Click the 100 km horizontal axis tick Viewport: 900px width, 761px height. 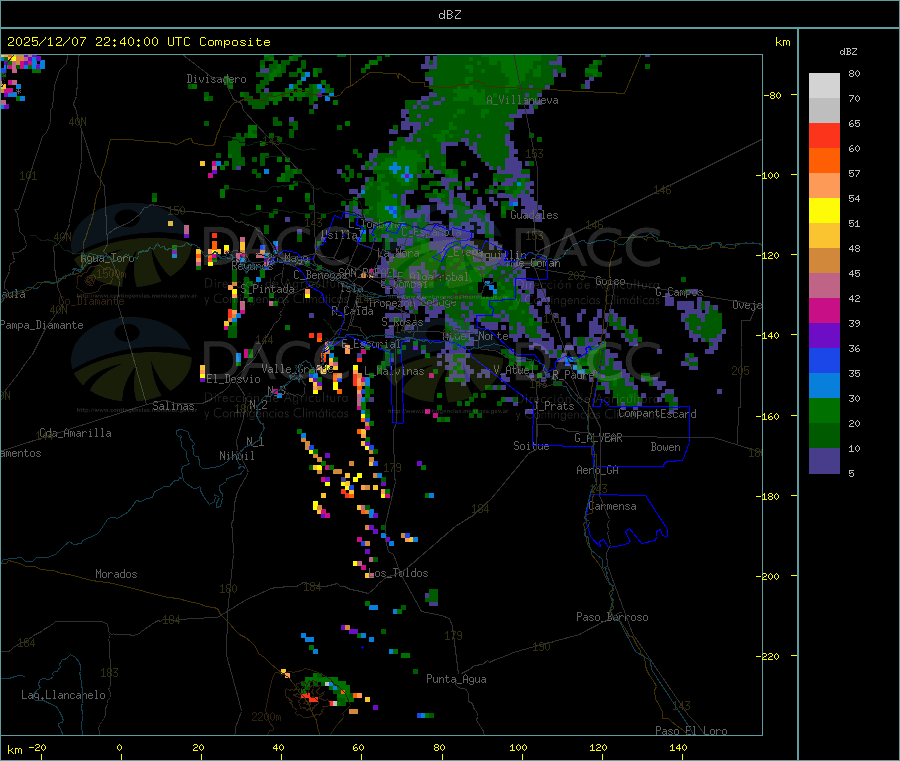518,747
